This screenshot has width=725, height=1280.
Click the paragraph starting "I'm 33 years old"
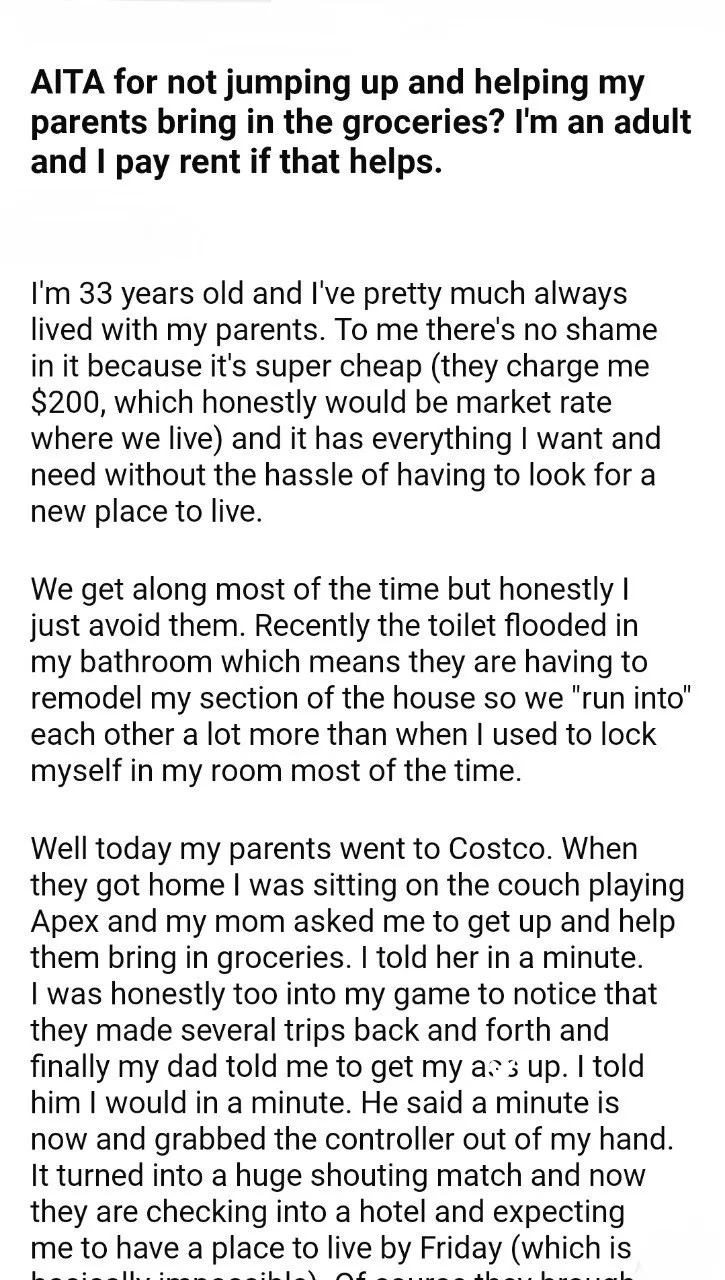(345, 402)
